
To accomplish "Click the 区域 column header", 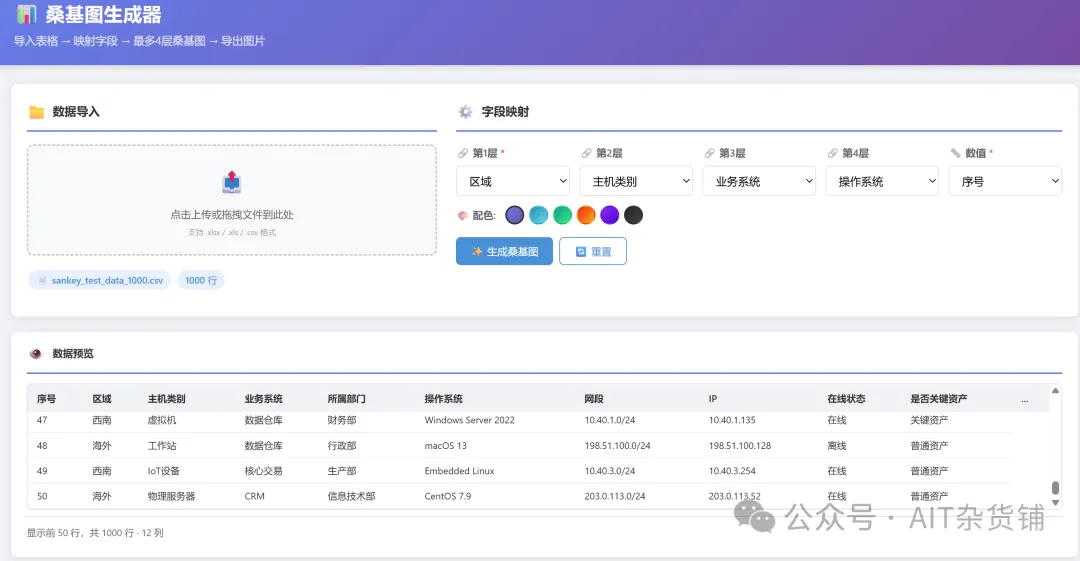I will tap(102, 399).
